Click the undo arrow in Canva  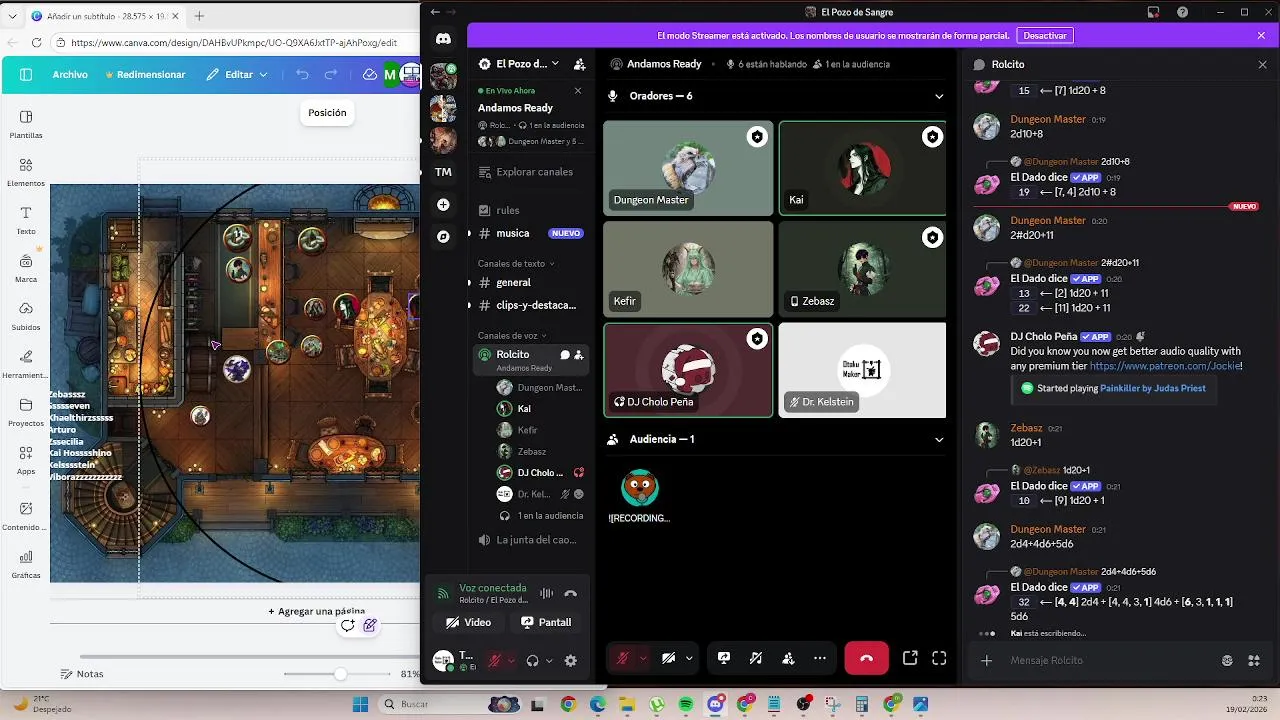(x=303, y=75)
